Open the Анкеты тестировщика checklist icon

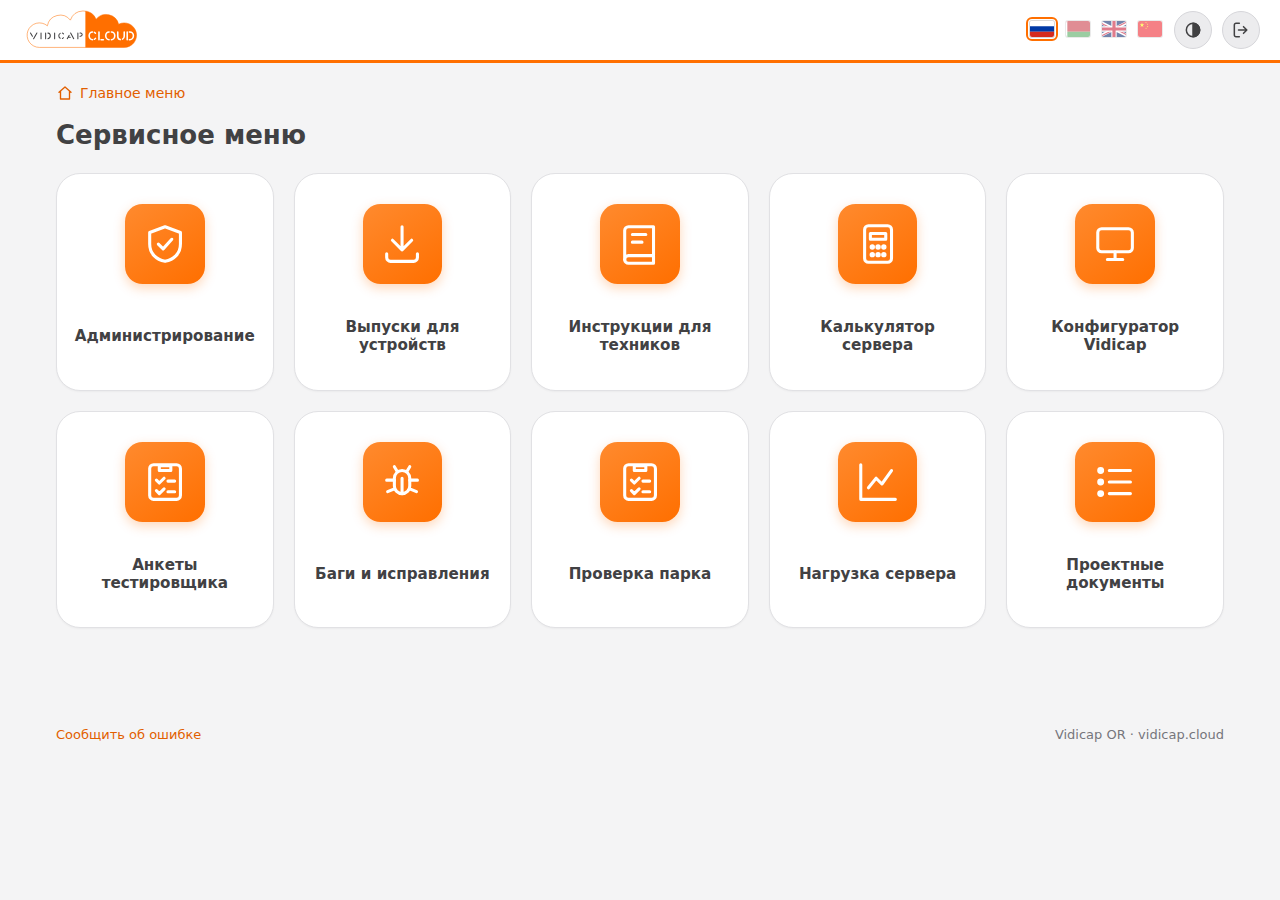click(165, 482)
